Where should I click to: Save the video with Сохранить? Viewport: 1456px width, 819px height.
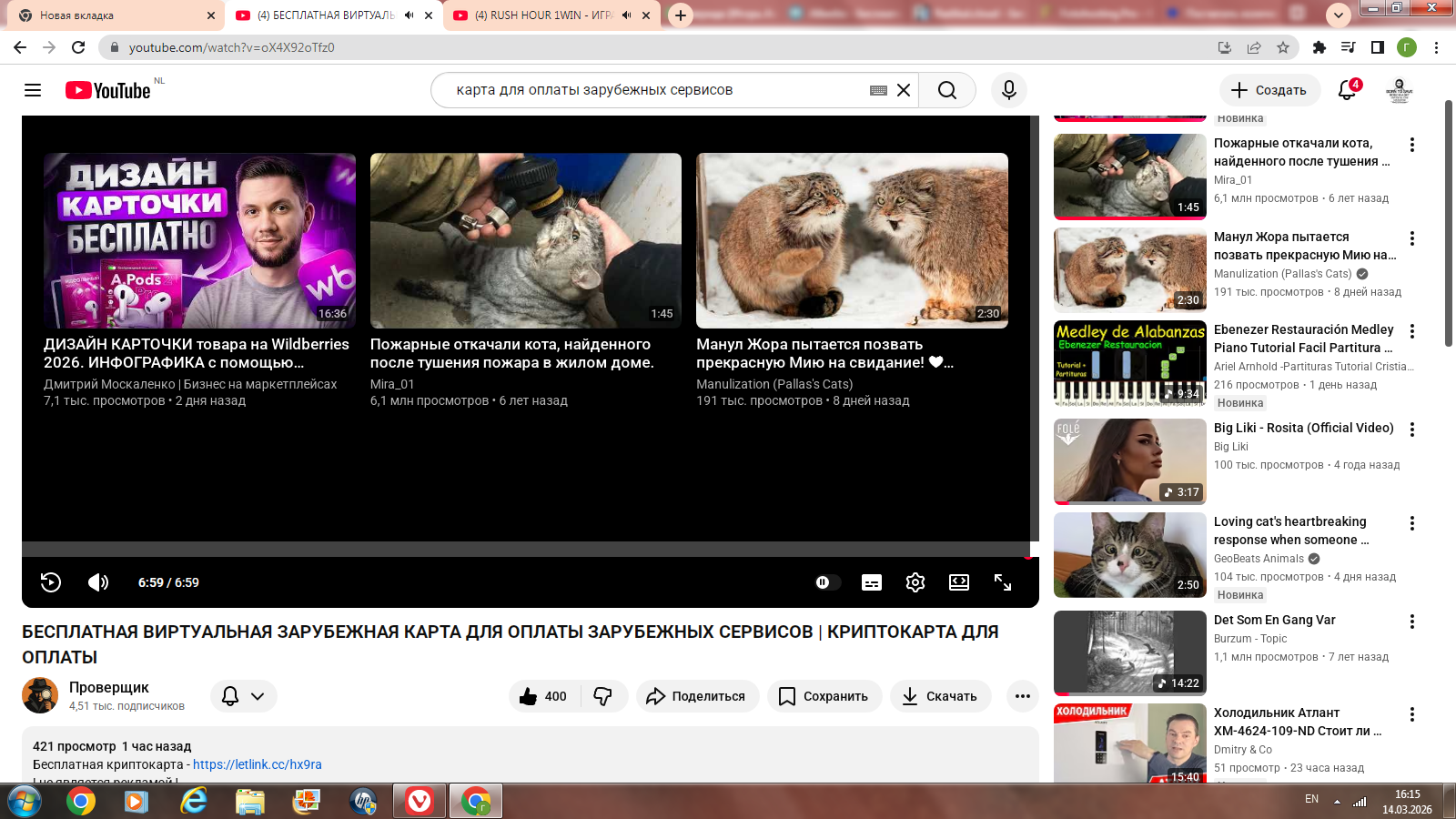[824, 696]
